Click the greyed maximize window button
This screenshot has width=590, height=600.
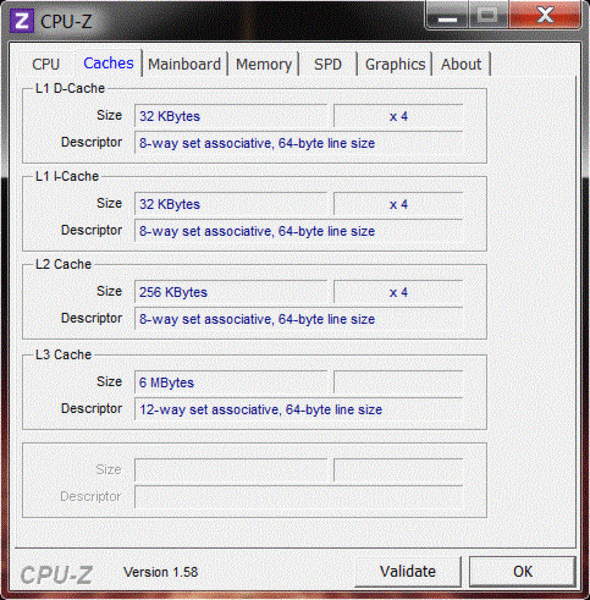489,15
